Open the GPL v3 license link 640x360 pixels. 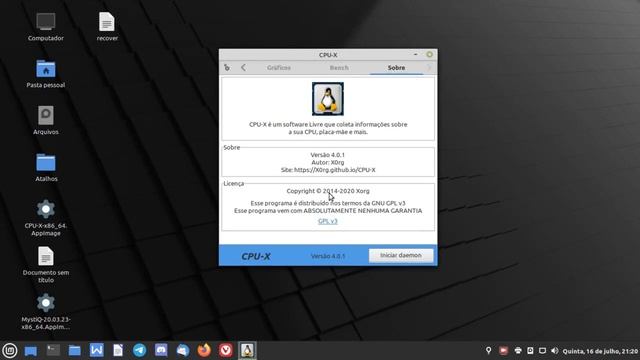click(328, 221)
